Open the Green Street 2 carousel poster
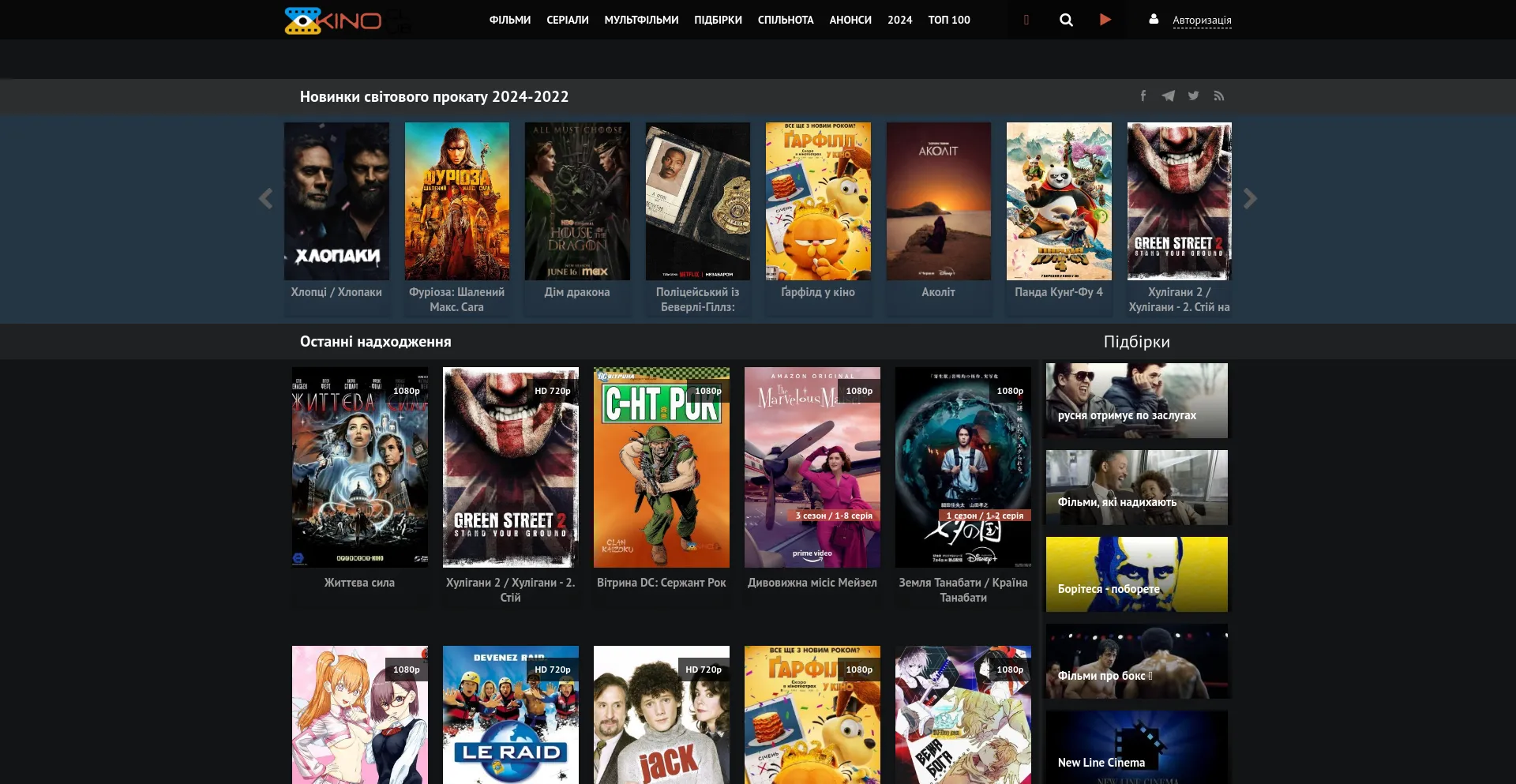The height and width of the screenshot is (784, 1516). tap(1180, 201)
